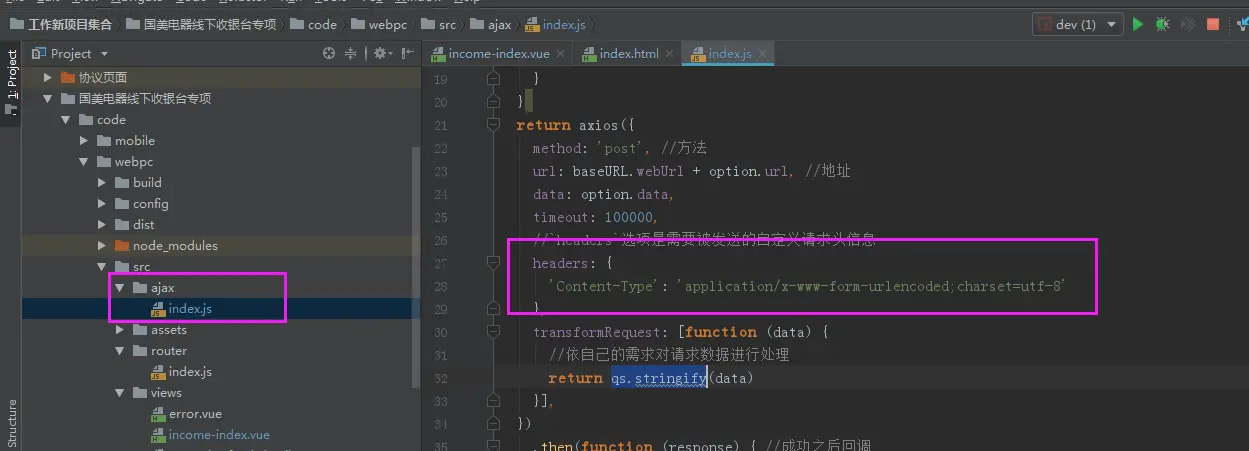Click the code breadcrumb
The width and height of the screenshot is (1249, 451).
coord(313,24)
